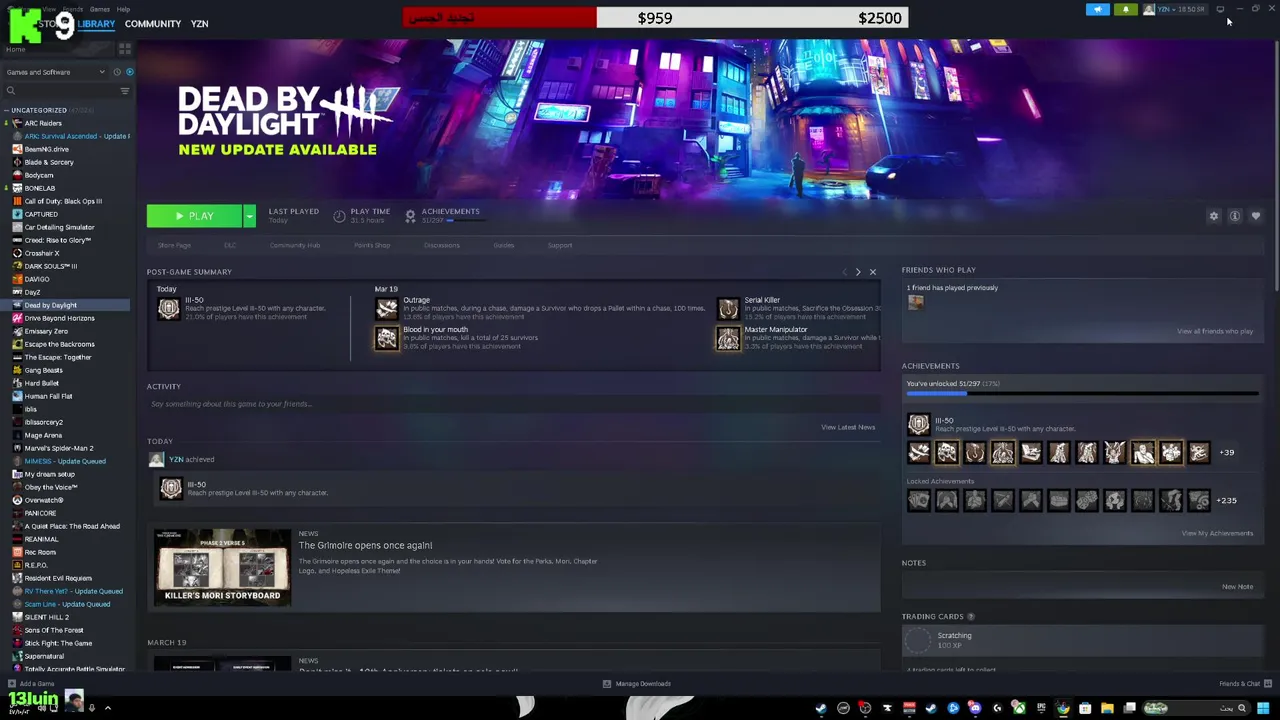
Task: Toggle recent activity clock filter
Action: pyautogui.click(x=117, y=72)
